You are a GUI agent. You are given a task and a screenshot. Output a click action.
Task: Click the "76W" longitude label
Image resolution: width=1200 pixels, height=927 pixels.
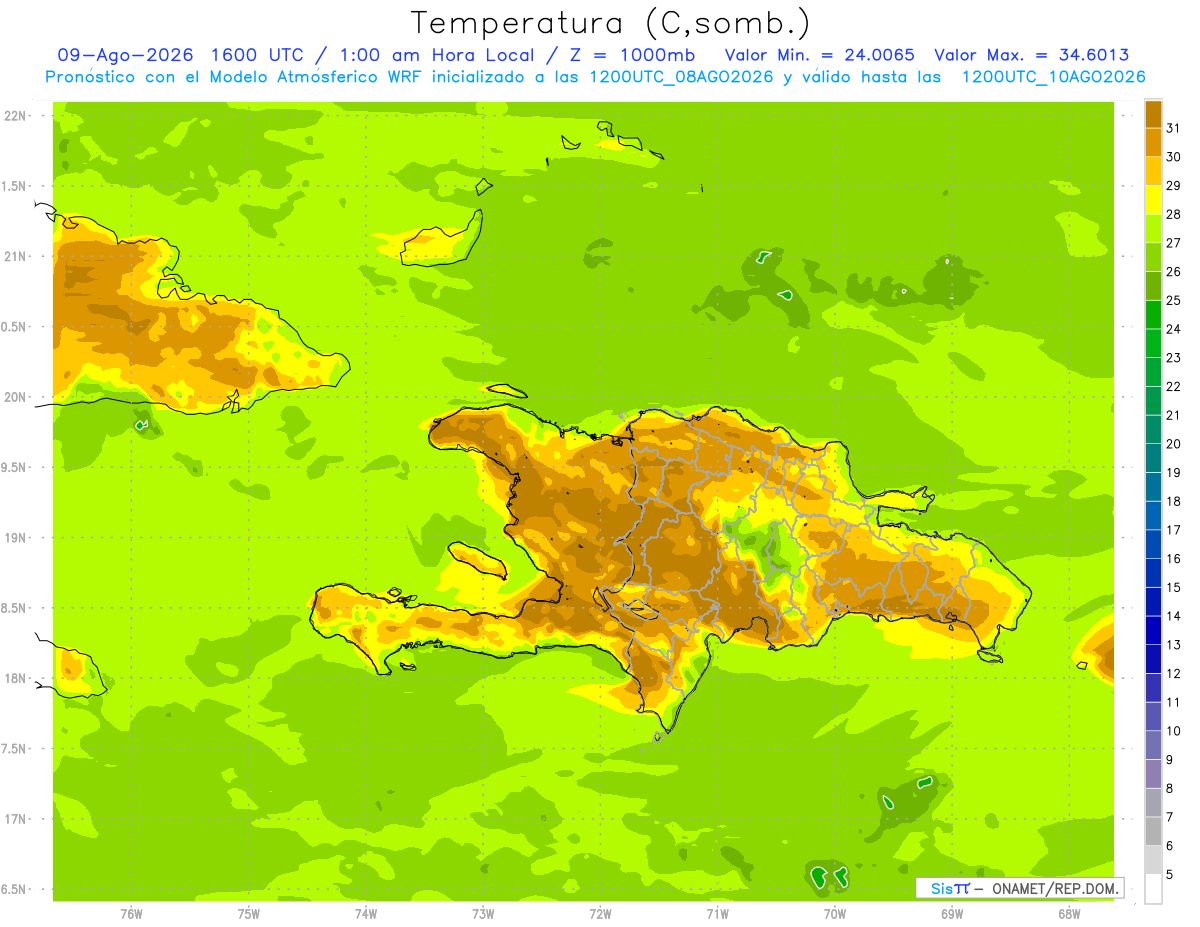click(x=131, y=913)
